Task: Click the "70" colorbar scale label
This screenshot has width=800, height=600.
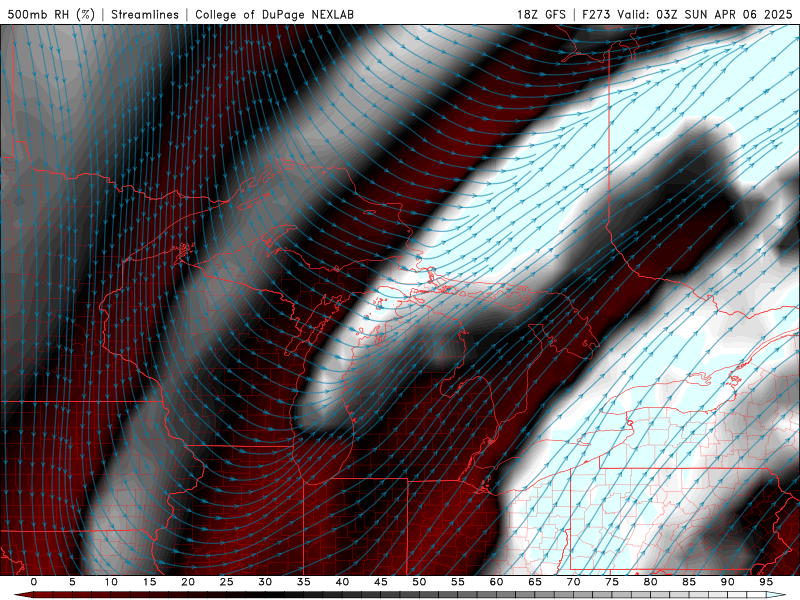Action: (x=573, y=582)
